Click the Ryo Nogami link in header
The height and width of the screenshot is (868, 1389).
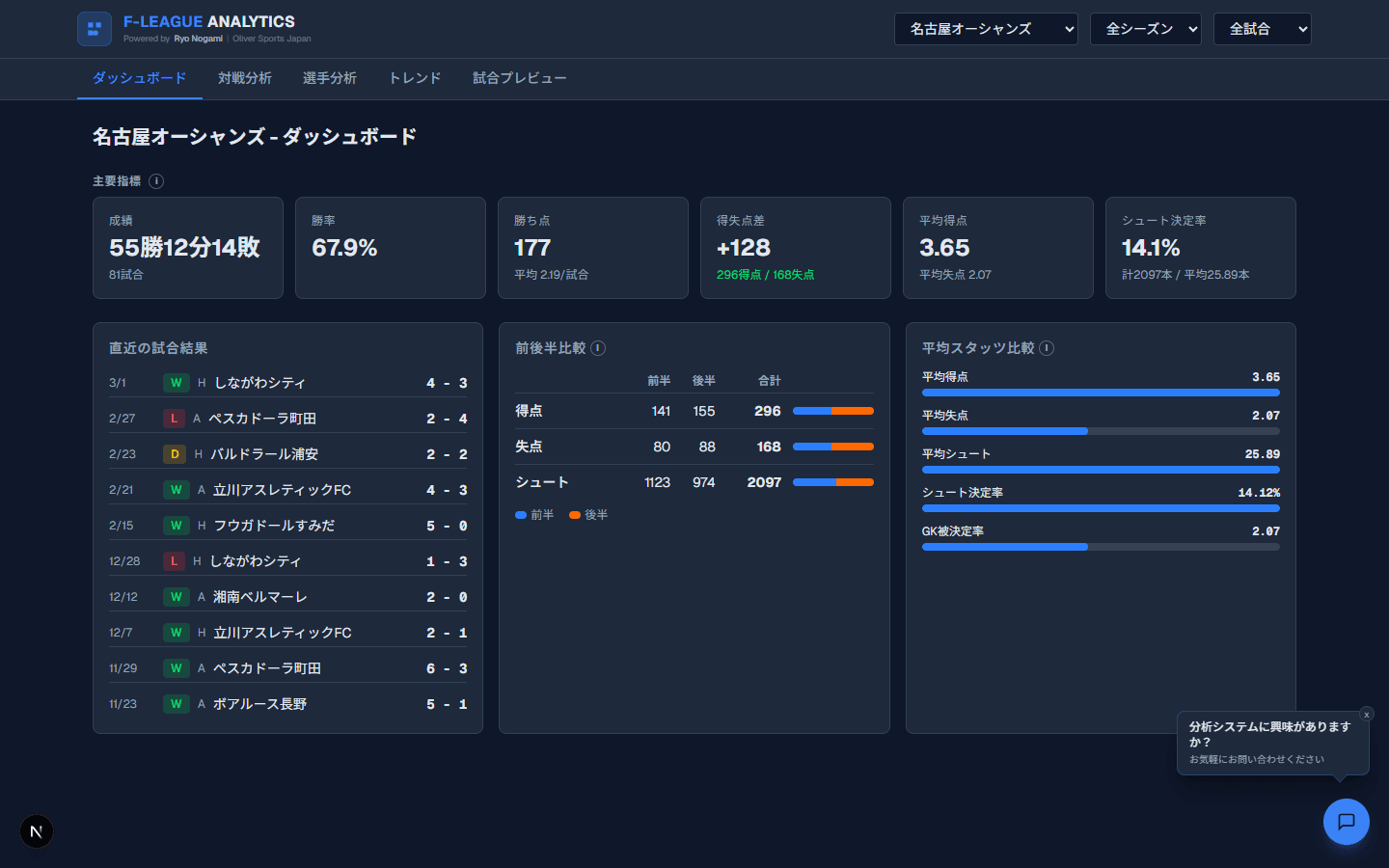coord(198,39)
